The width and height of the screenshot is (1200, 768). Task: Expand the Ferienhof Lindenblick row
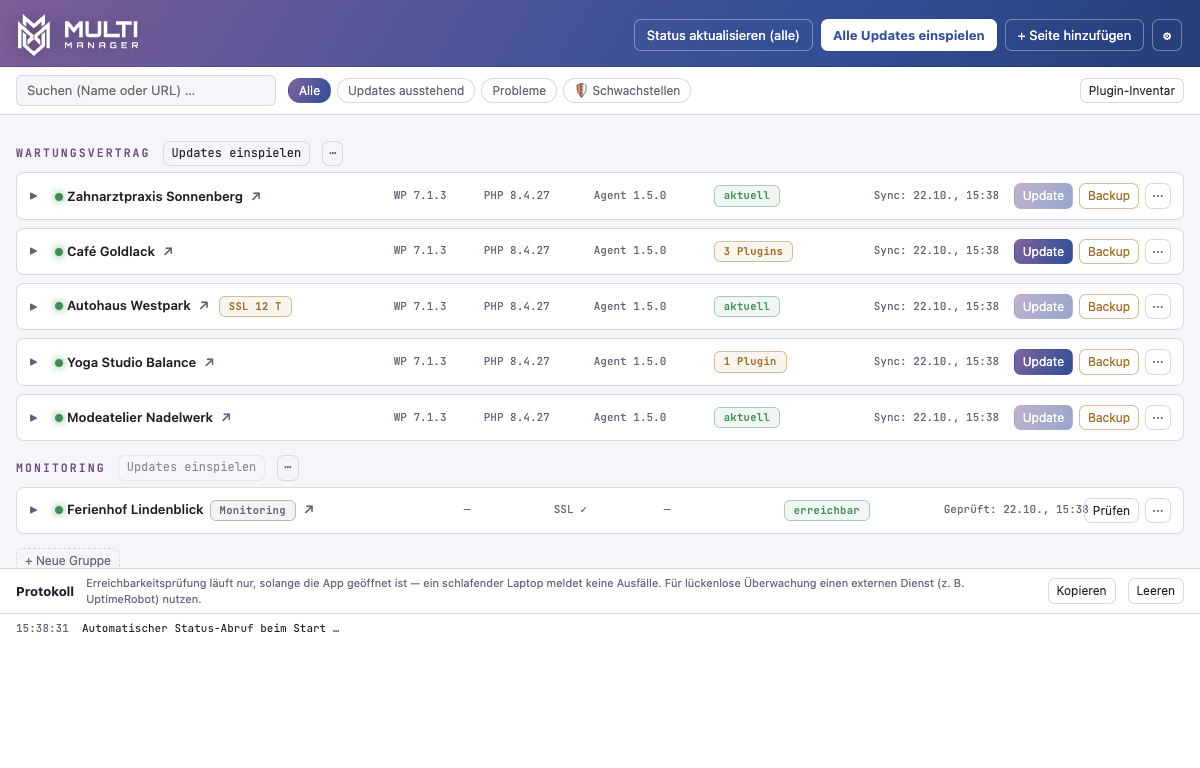[33, 510]
